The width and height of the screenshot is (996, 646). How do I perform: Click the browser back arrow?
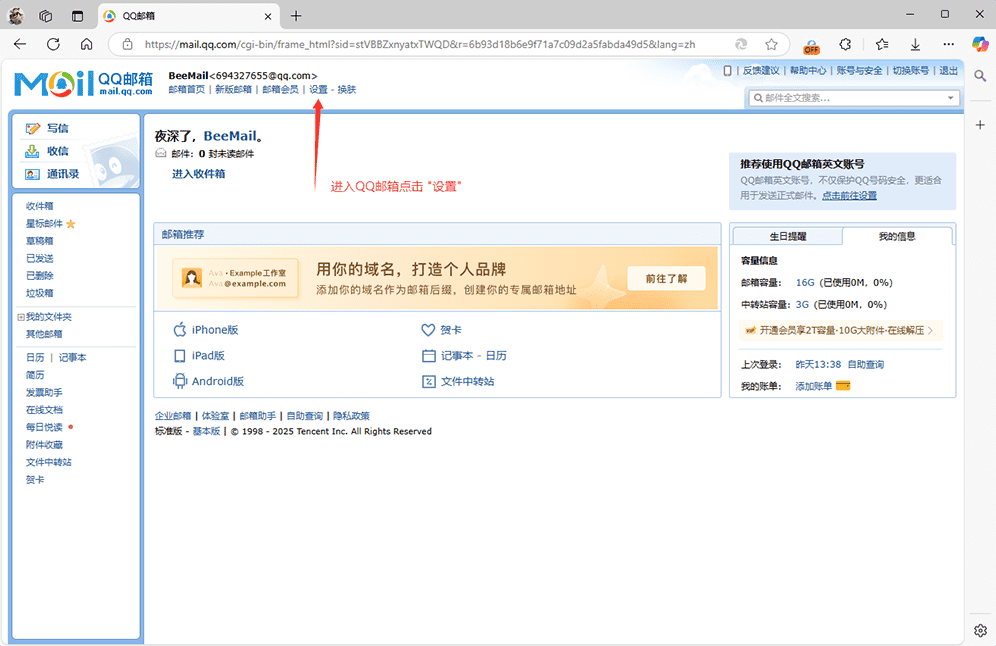point(20,44)
